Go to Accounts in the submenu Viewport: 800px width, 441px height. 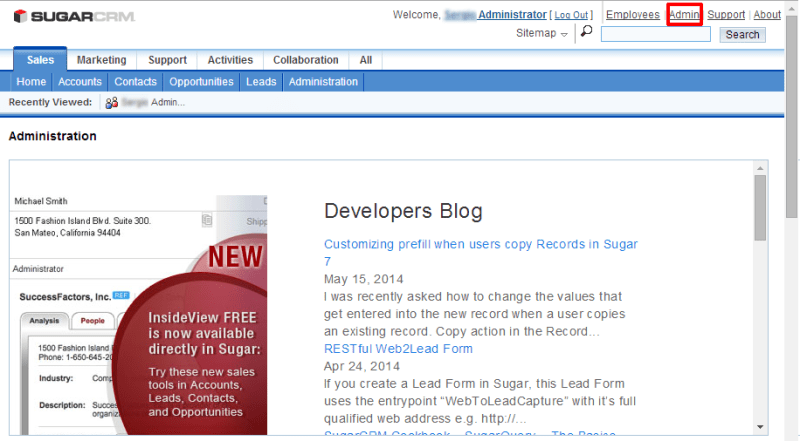tap(80, 82)
